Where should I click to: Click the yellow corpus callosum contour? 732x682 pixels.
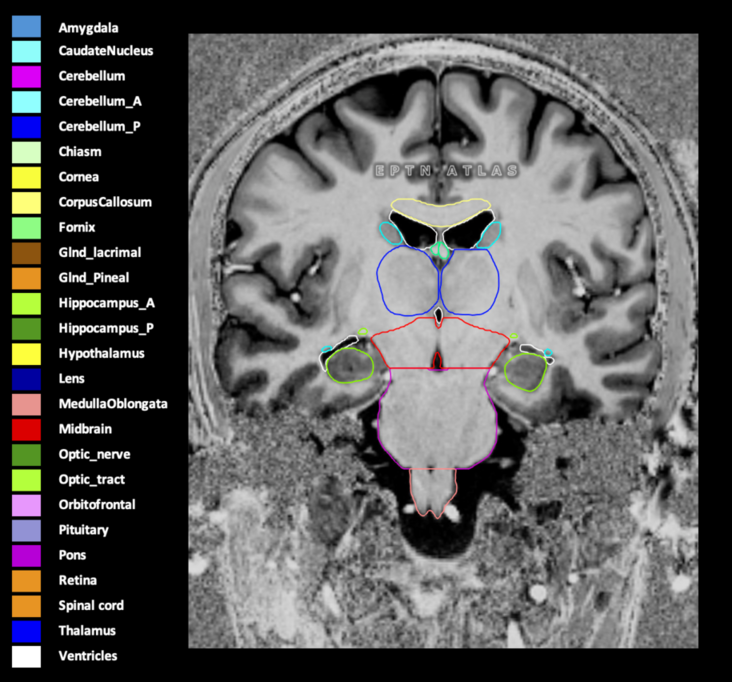coord(441,212)
